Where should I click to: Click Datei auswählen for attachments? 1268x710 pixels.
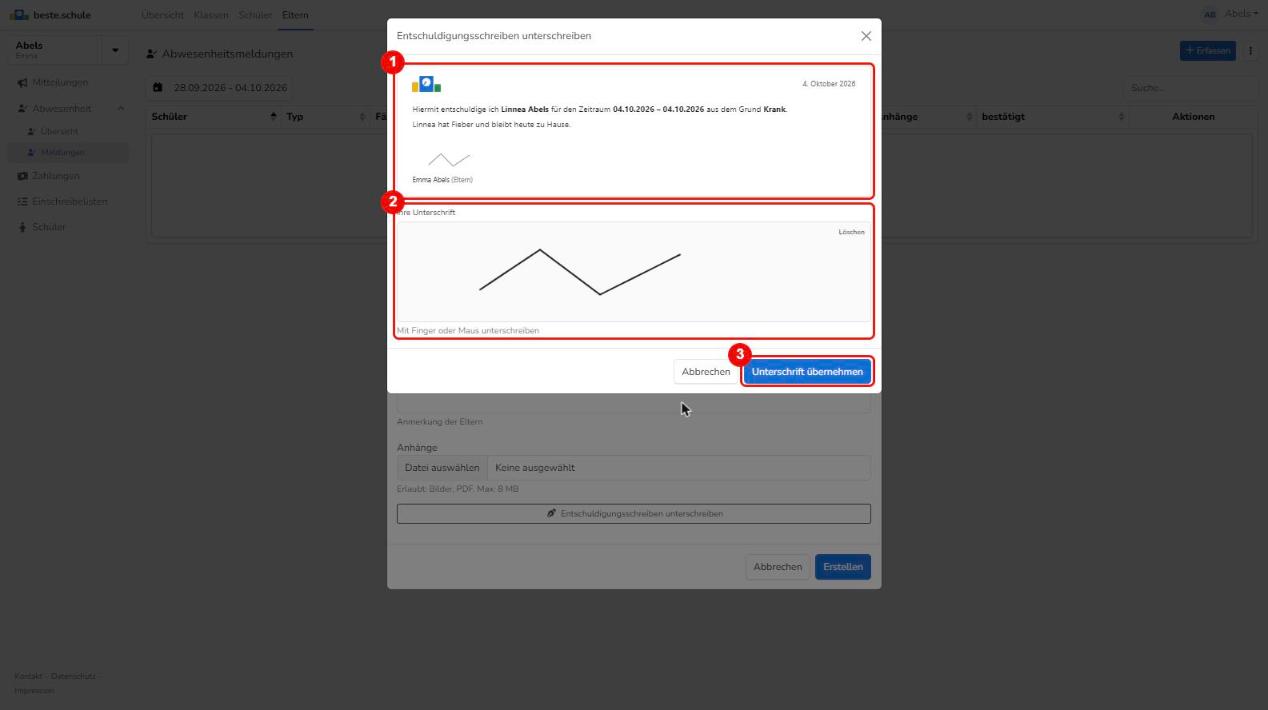(442, 468)
